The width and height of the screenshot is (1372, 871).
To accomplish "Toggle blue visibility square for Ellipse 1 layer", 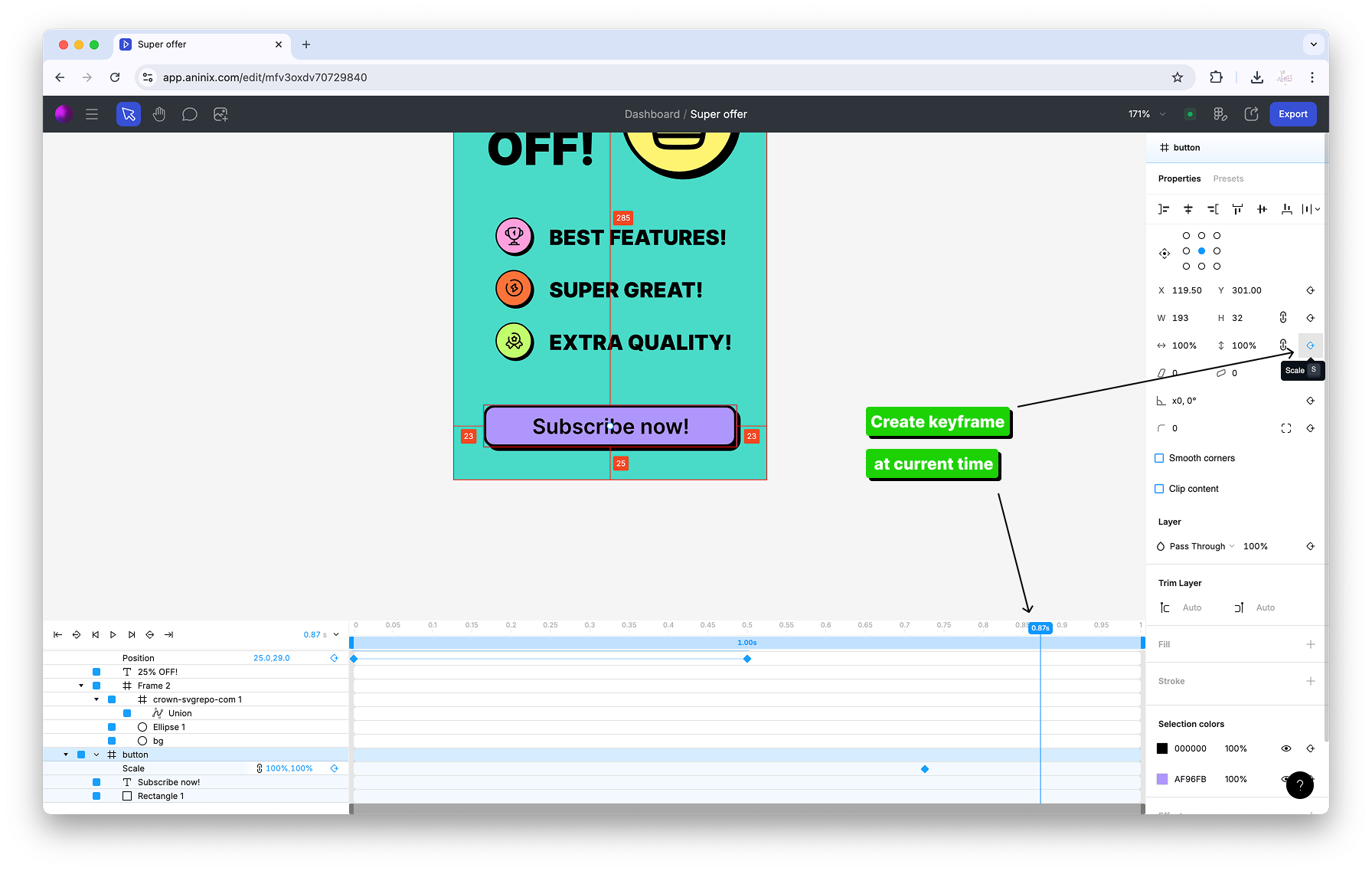I will pyautogui.click(x=112, y=727).
